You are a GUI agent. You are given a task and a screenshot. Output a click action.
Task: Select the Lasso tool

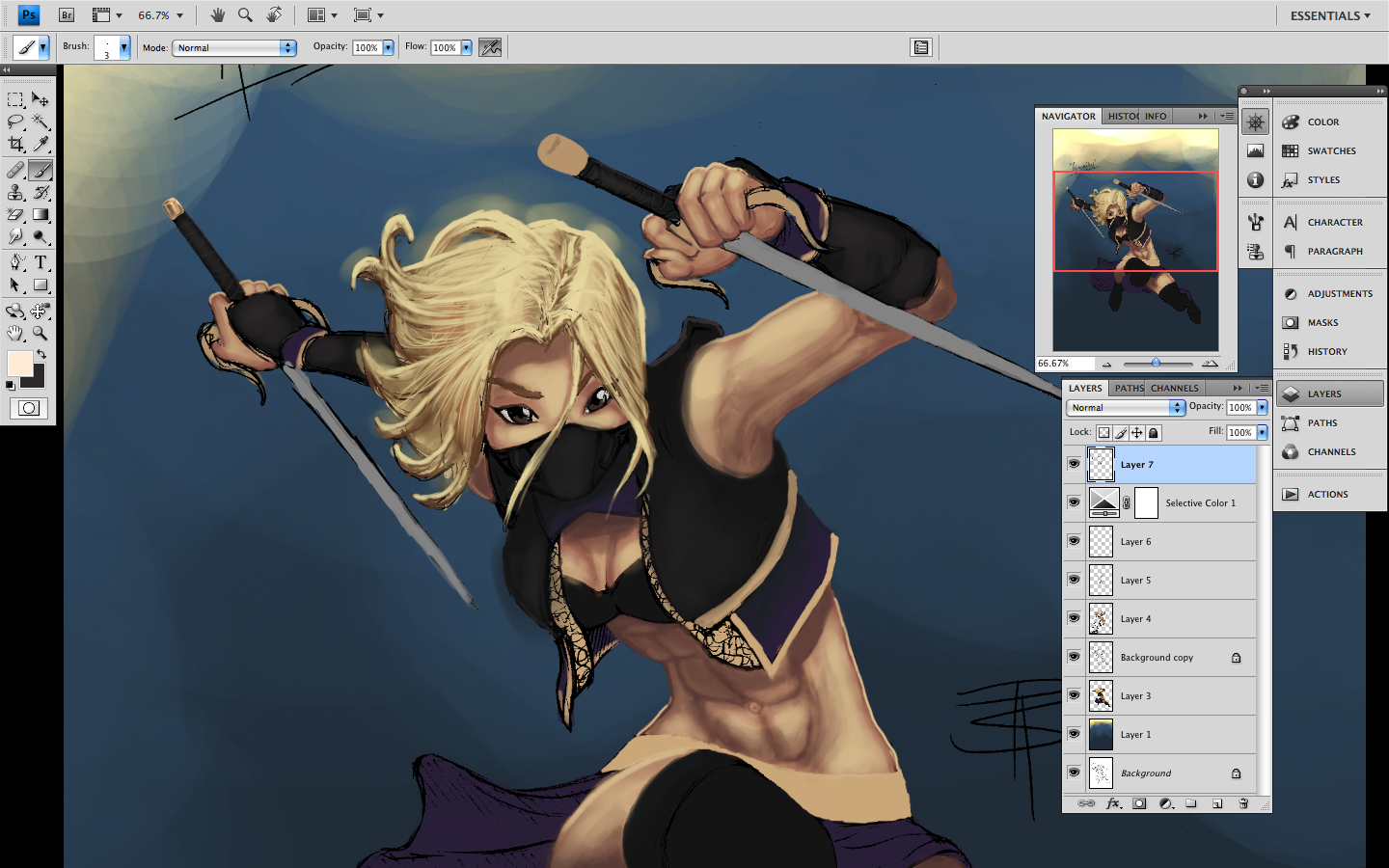click(15, 122)
